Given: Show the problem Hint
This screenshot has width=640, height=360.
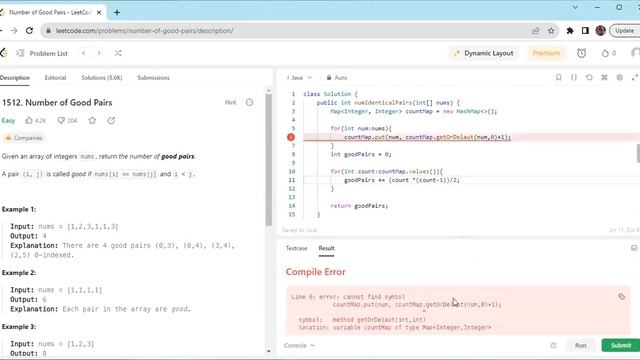Looking at the screenshot, I should (x=230, y=102).
